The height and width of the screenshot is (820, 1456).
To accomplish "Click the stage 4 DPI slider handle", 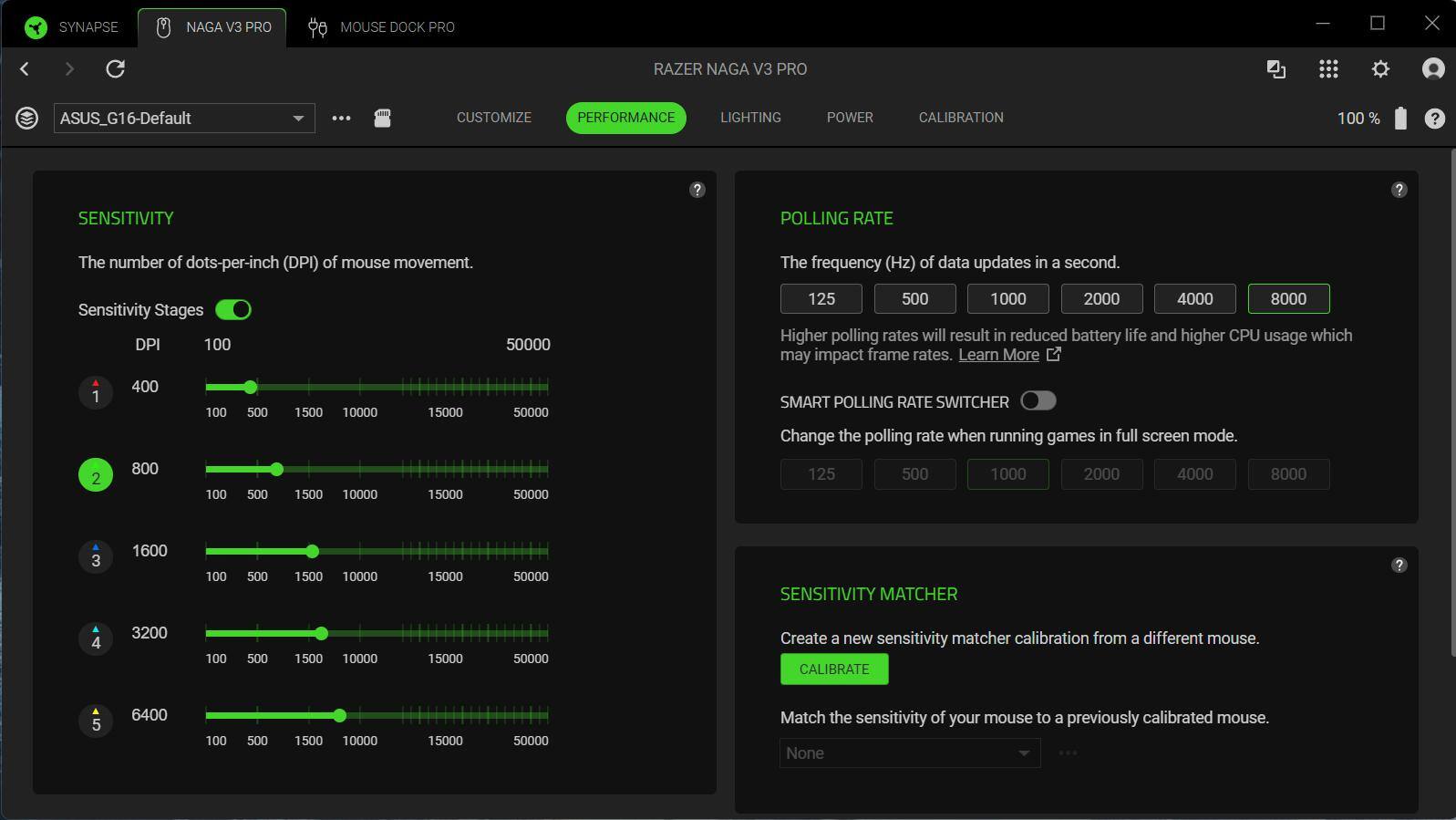I will click(x=322, y=634).
